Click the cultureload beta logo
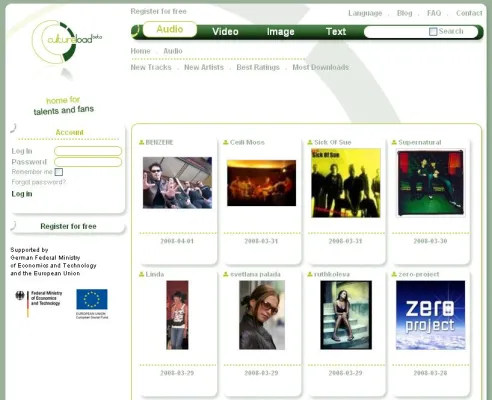Image resolution: width=492 pixels, height=400 pixels. click(66, 42)
